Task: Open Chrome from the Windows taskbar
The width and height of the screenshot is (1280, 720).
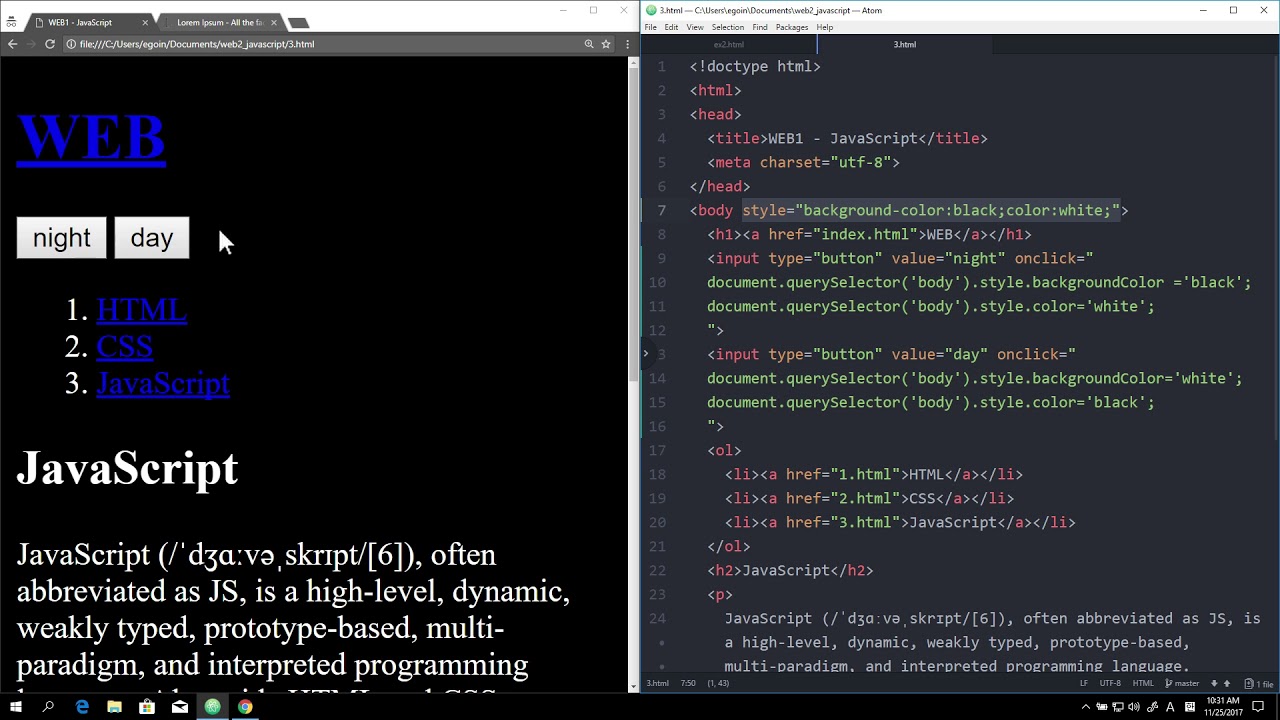Action: coord(245,707)
